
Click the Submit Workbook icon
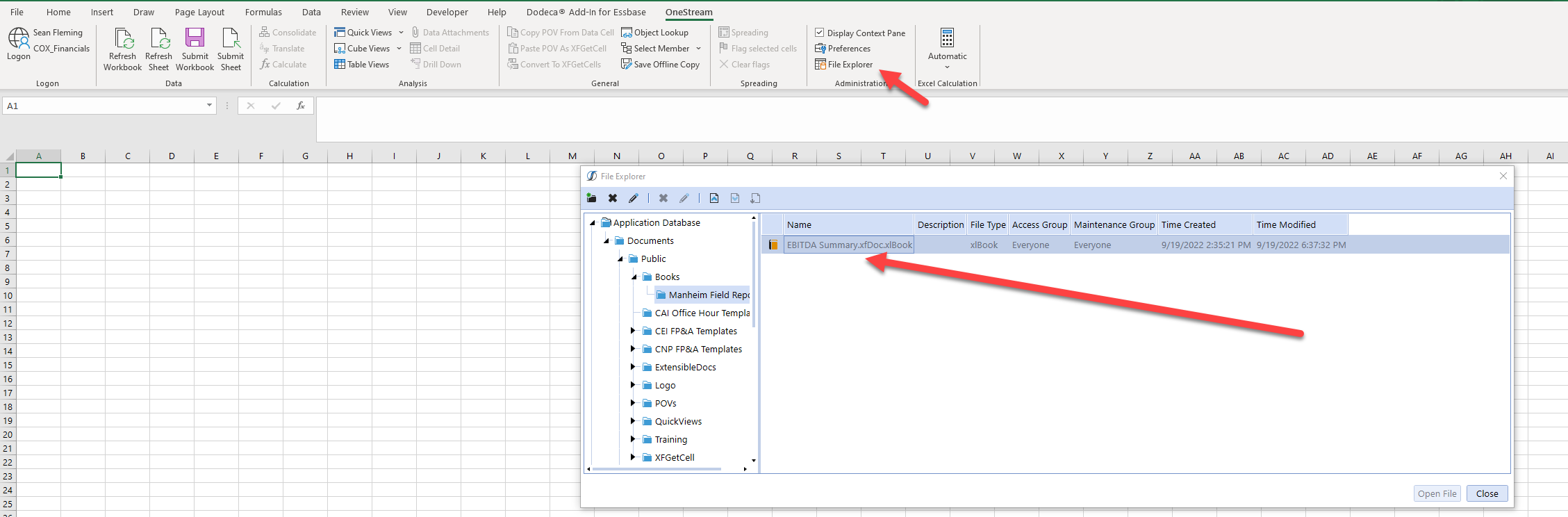coord(195,39)
